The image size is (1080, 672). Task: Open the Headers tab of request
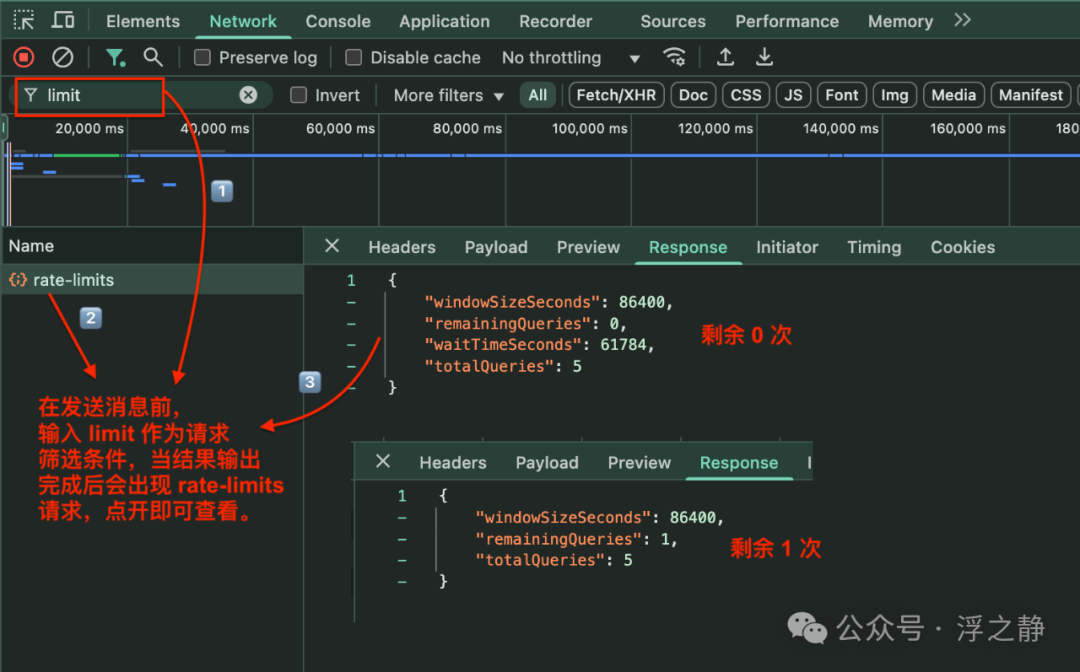(401, 247)
